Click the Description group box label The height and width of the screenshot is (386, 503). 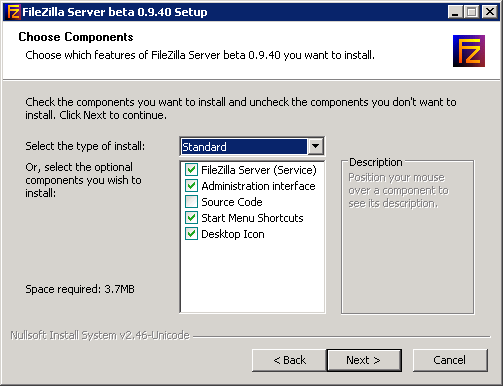376,162
